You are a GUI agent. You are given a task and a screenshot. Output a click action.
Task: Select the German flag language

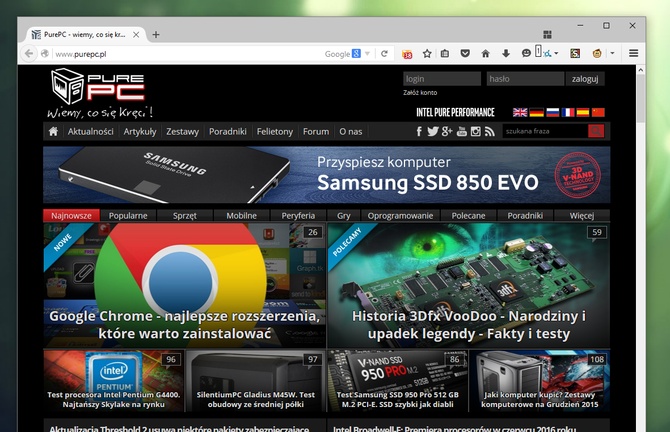[536, 112]
